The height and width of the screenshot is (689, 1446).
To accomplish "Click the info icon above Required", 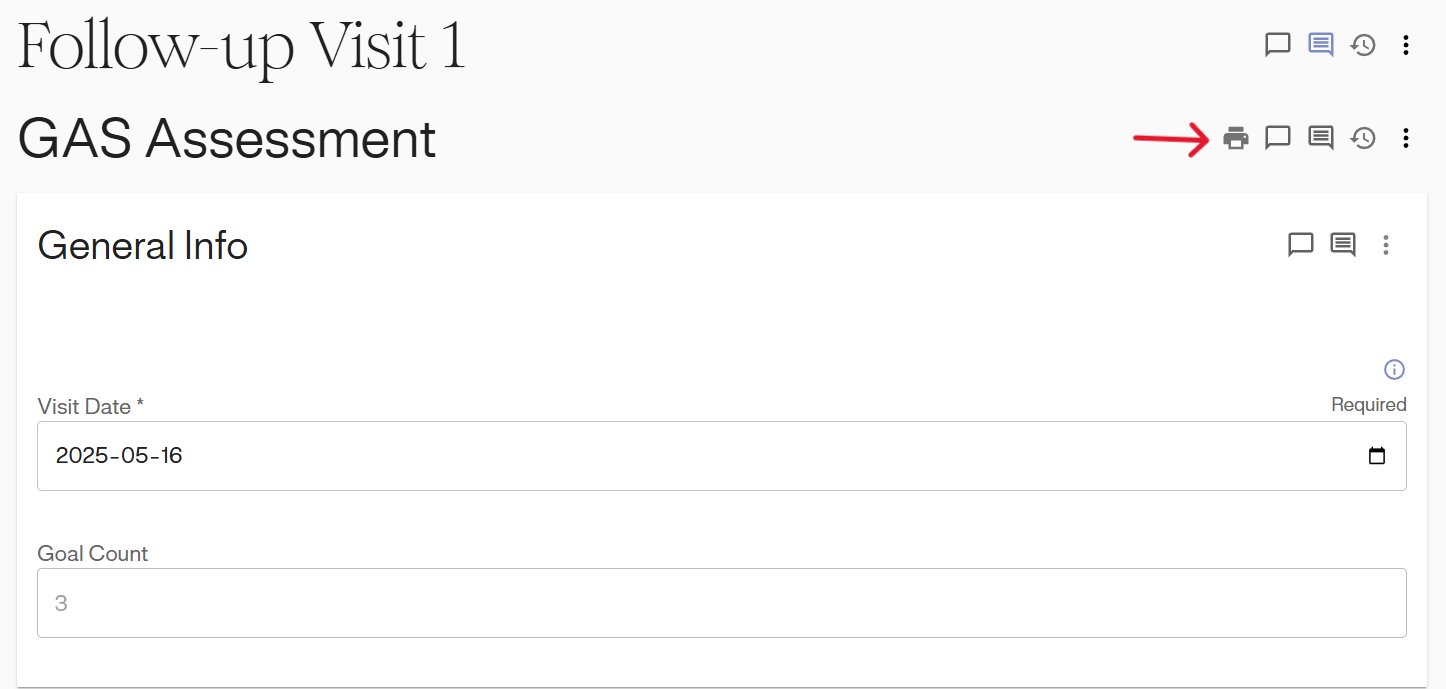I will [1394, 370].
